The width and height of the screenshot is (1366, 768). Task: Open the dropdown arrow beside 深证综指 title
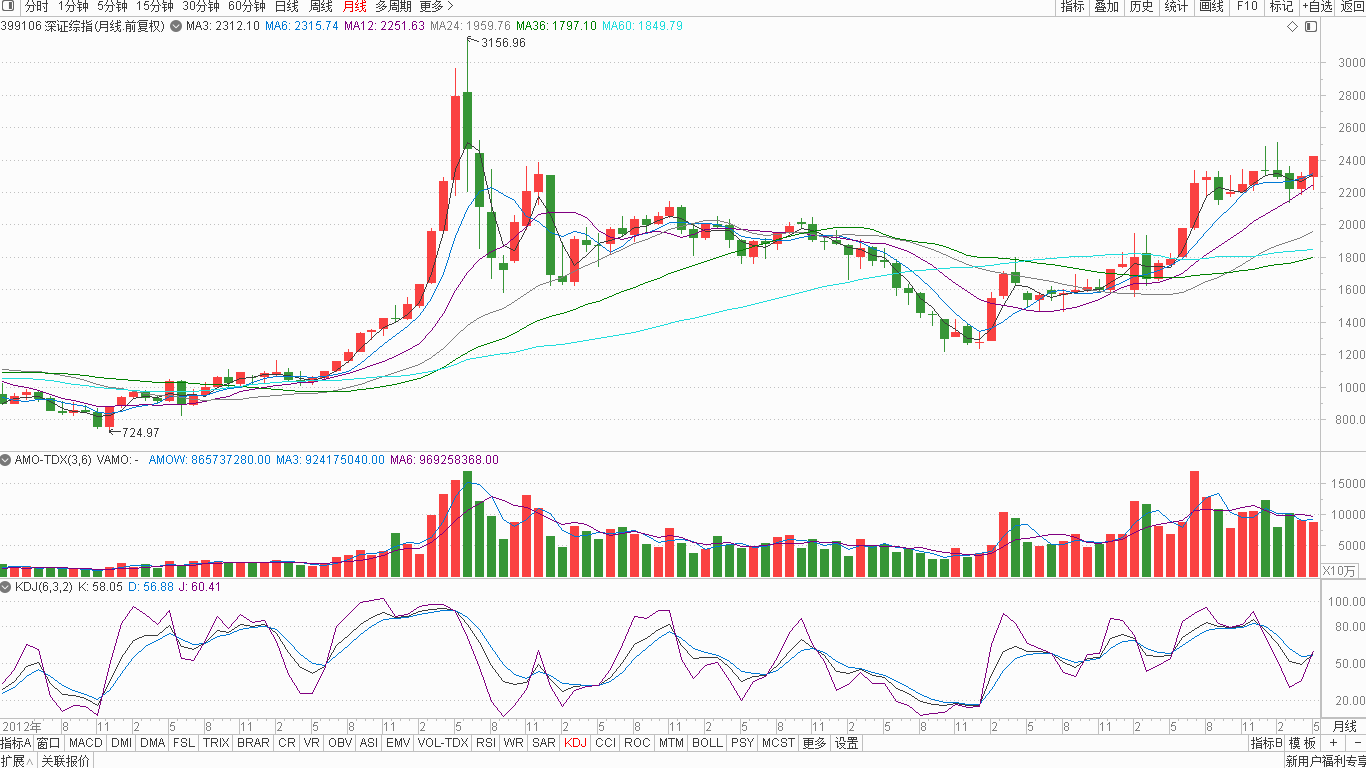177,26
